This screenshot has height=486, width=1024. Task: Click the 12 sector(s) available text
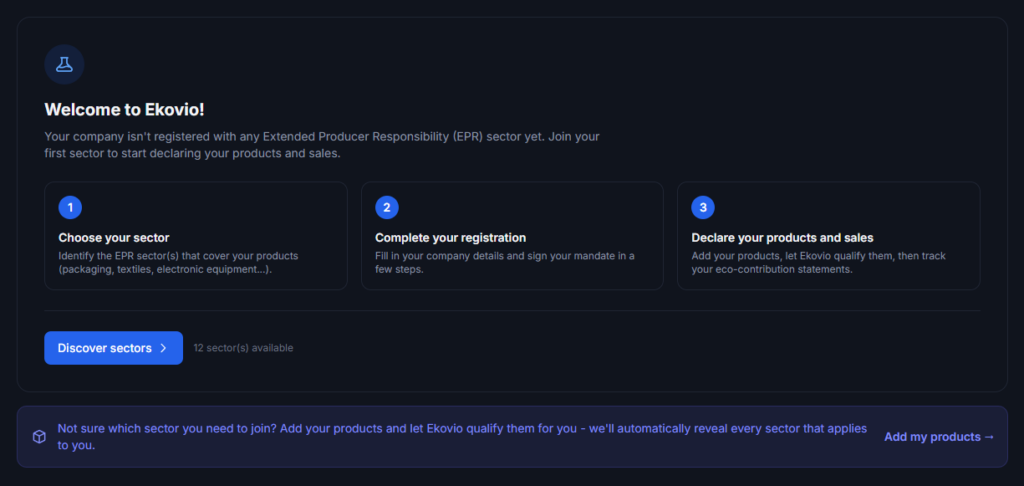point(244,348)
